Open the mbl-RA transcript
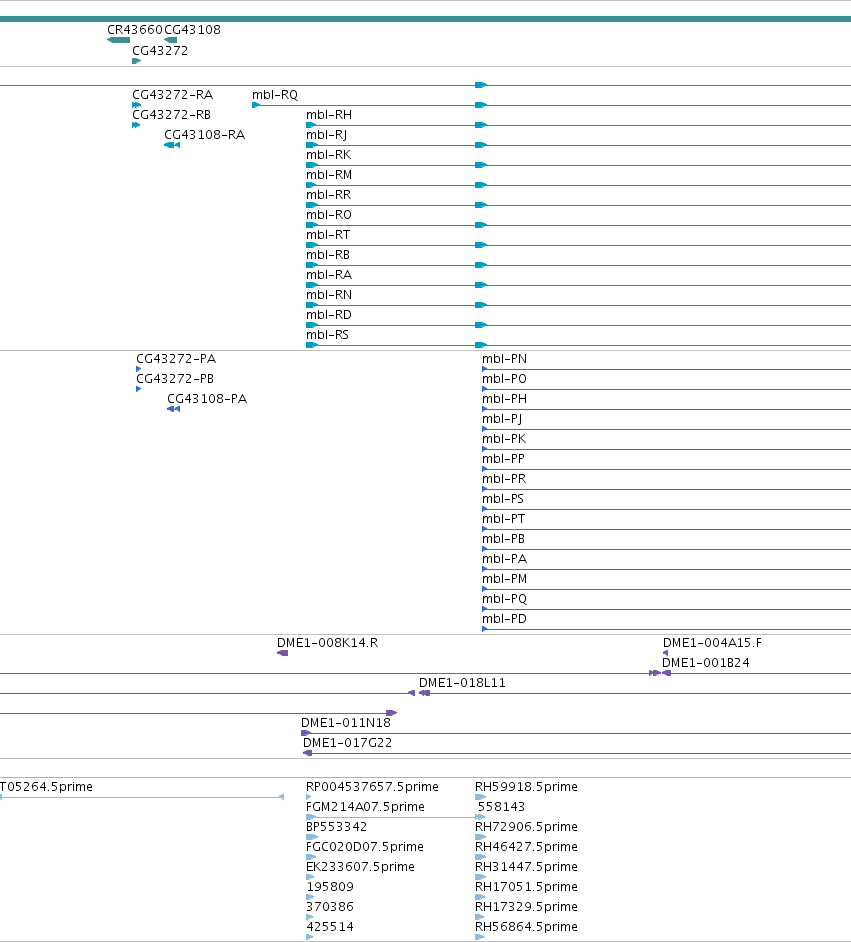The width and height of the screenshot is (851, 942). pyautogui.click(x=329, y=275)
